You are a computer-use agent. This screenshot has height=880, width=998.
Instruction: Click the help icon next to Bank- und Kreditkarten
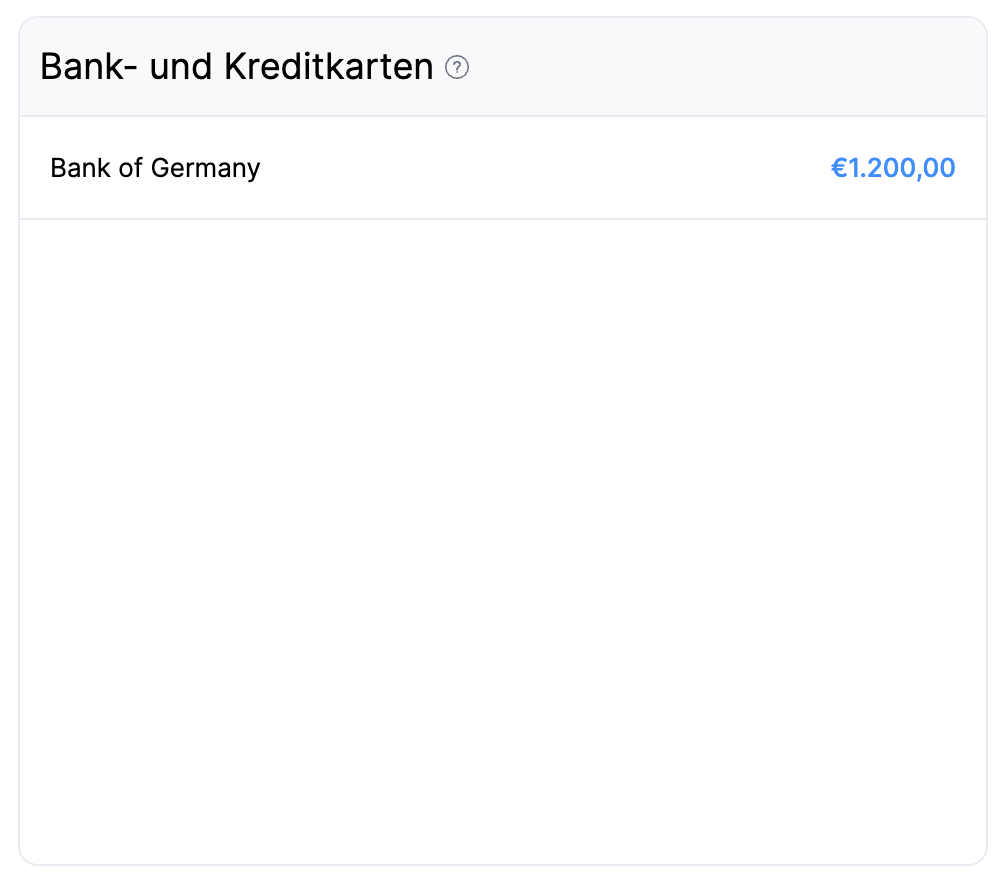[x=457, y=67]
